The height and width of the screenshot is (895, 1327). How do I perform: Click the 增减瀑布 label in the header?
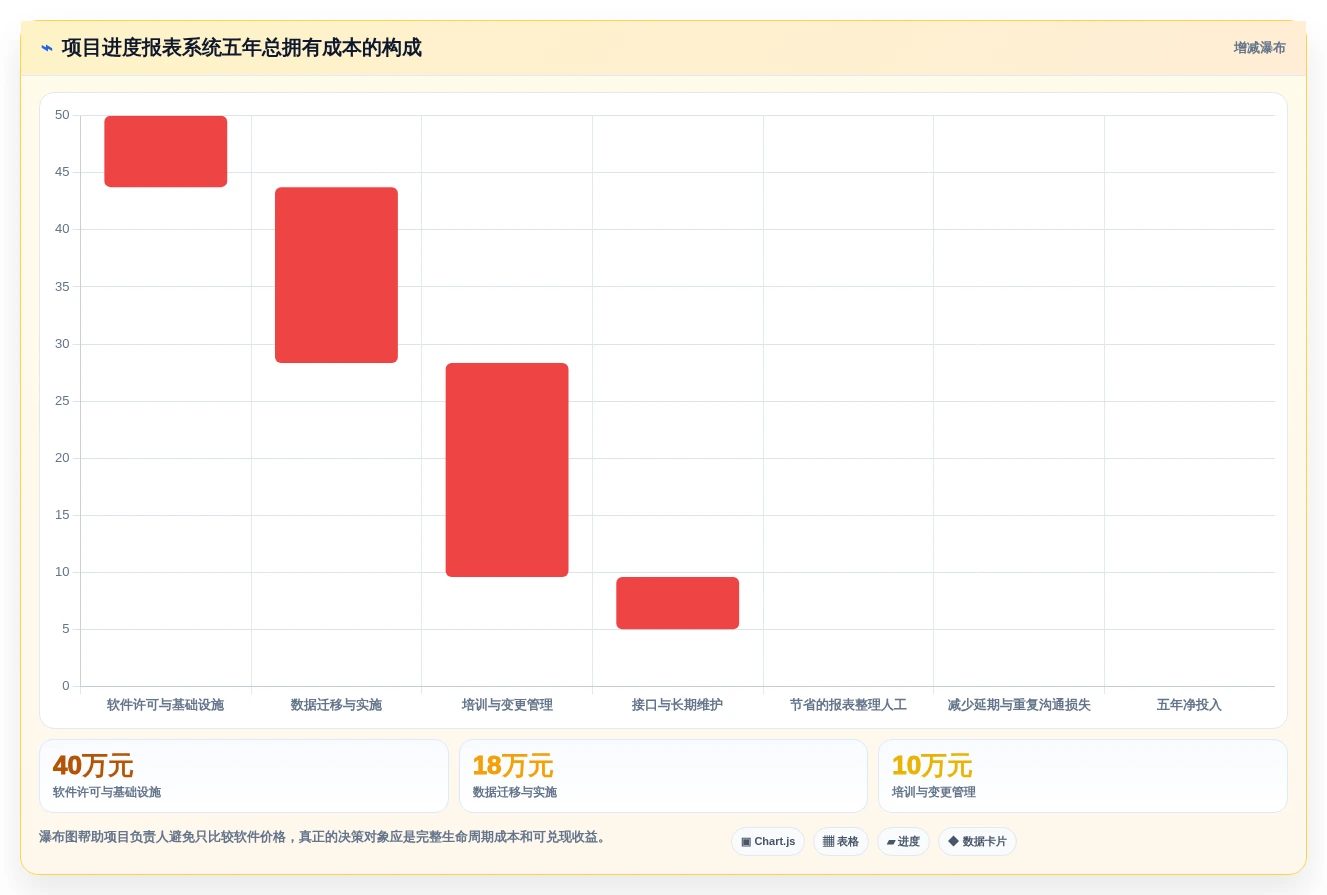point(1259,48)
